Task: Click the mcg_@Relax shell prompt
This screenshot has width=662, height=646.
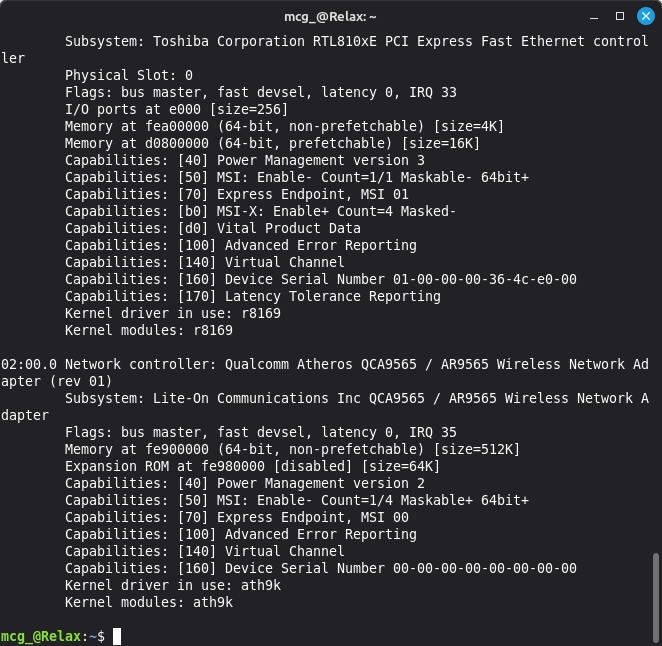Action: [x=53, y=636]
